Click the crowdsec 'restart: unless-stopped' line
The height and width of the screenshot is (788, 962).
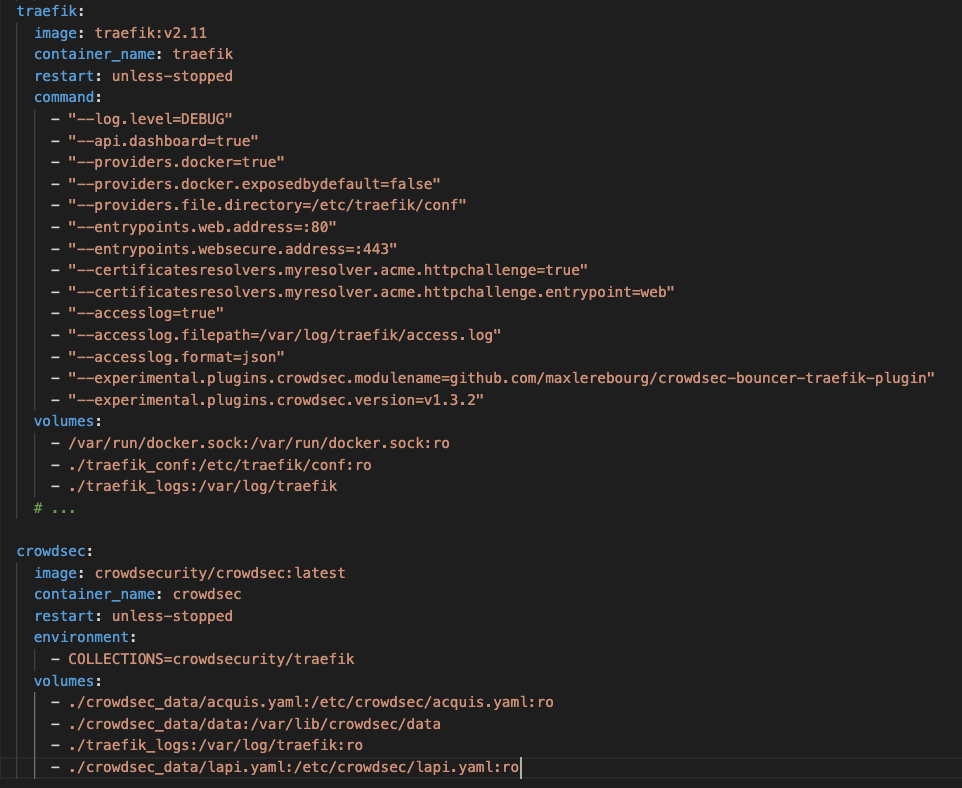click(133, 616)
